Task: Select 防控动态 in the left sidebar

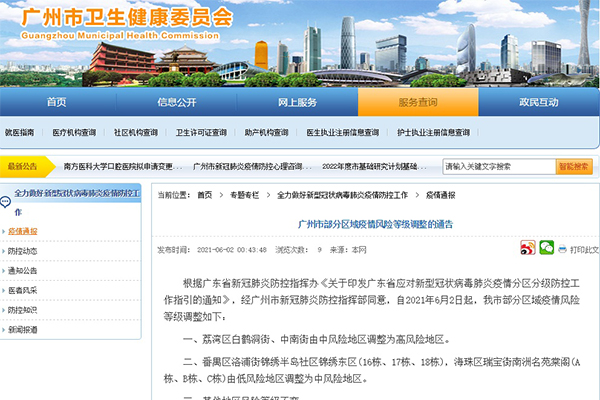Action: [x=23, y=251]
